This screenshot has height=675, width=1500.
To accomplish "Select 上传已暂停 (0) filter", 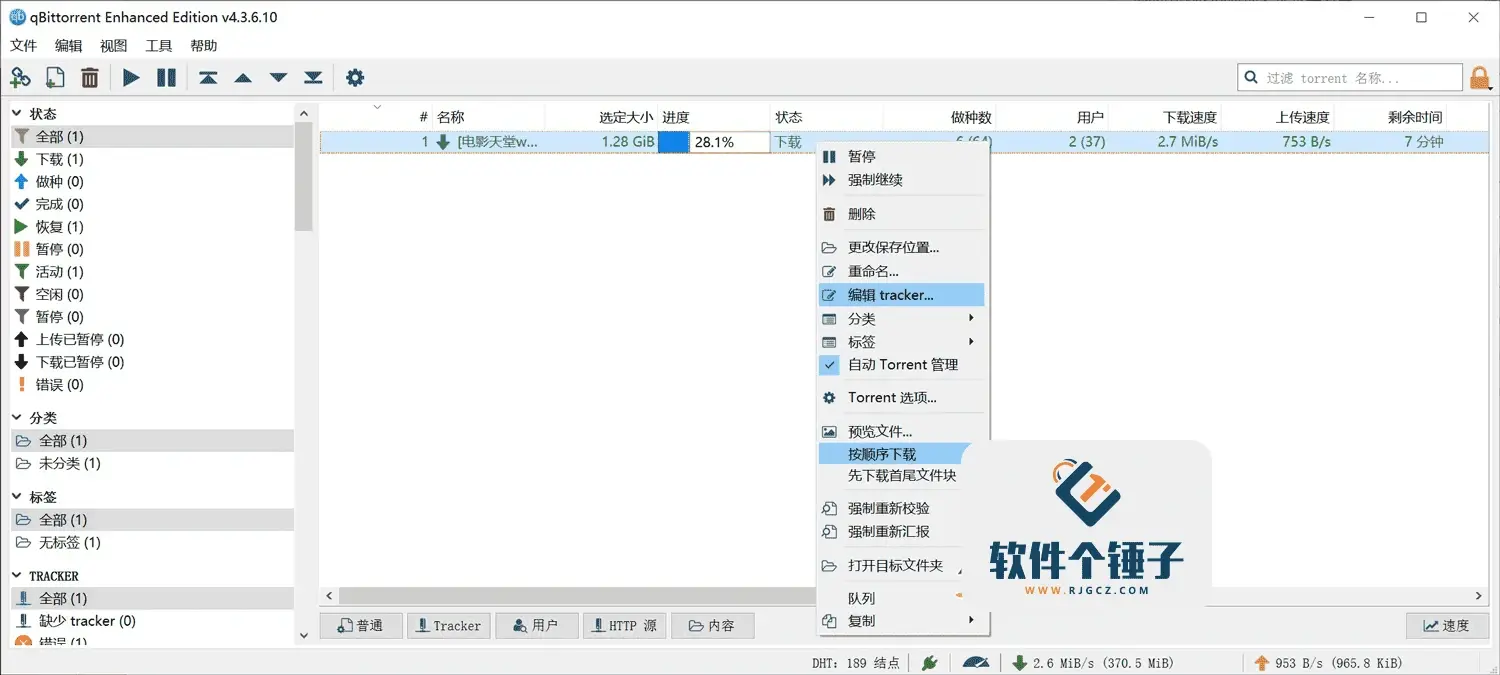I will (152, 339).
